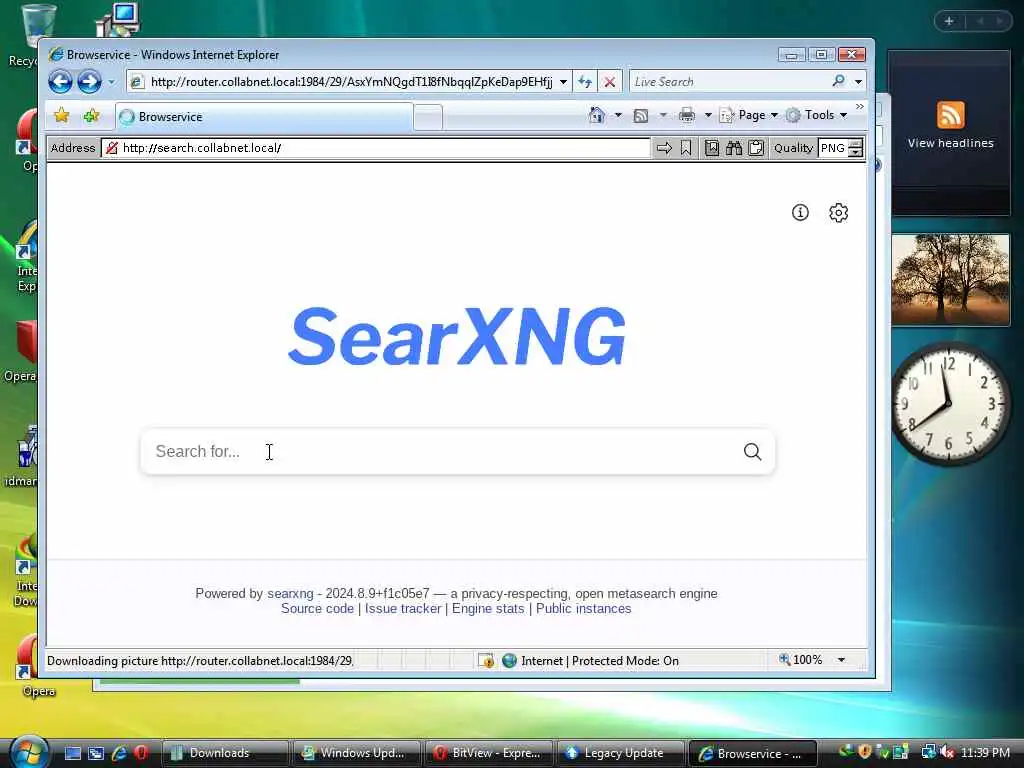Expand the Home button dropdown arrow
Viewport: 1024px width, 768px height.
[618, 116]
